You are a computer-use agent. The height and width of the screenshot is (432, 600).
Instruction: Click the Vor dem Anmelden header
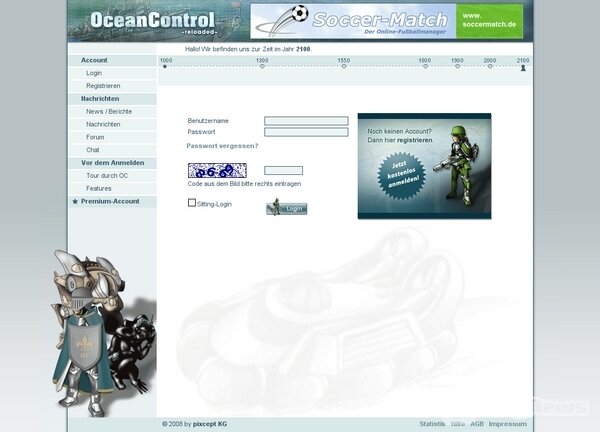coord(112,163)
